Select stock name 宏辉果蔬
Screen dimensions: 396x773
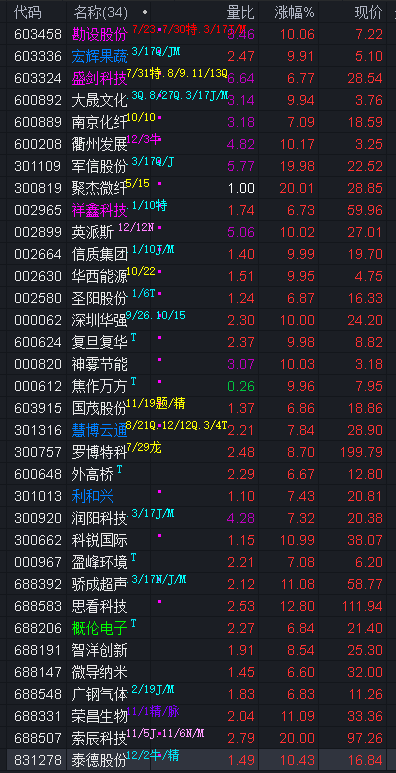tap(100, 56)
